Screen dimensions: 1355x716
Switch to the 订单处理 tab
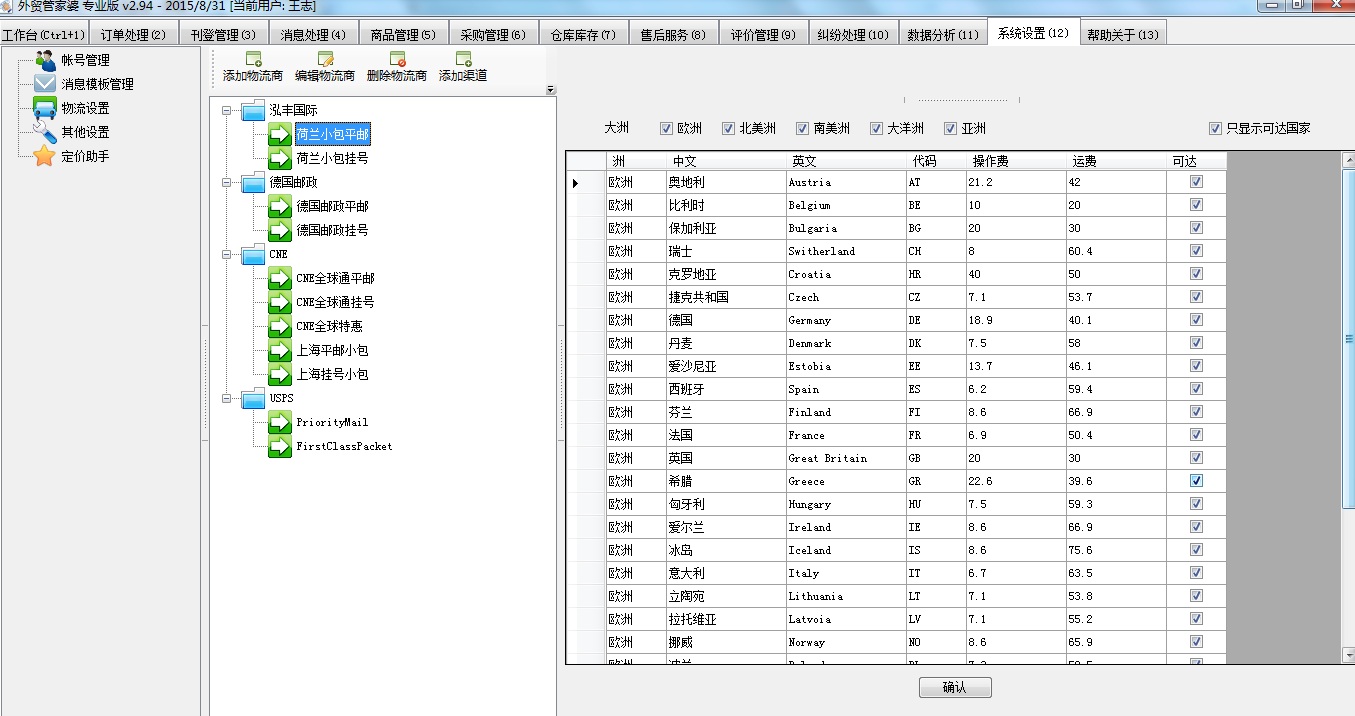pos(133,35)
